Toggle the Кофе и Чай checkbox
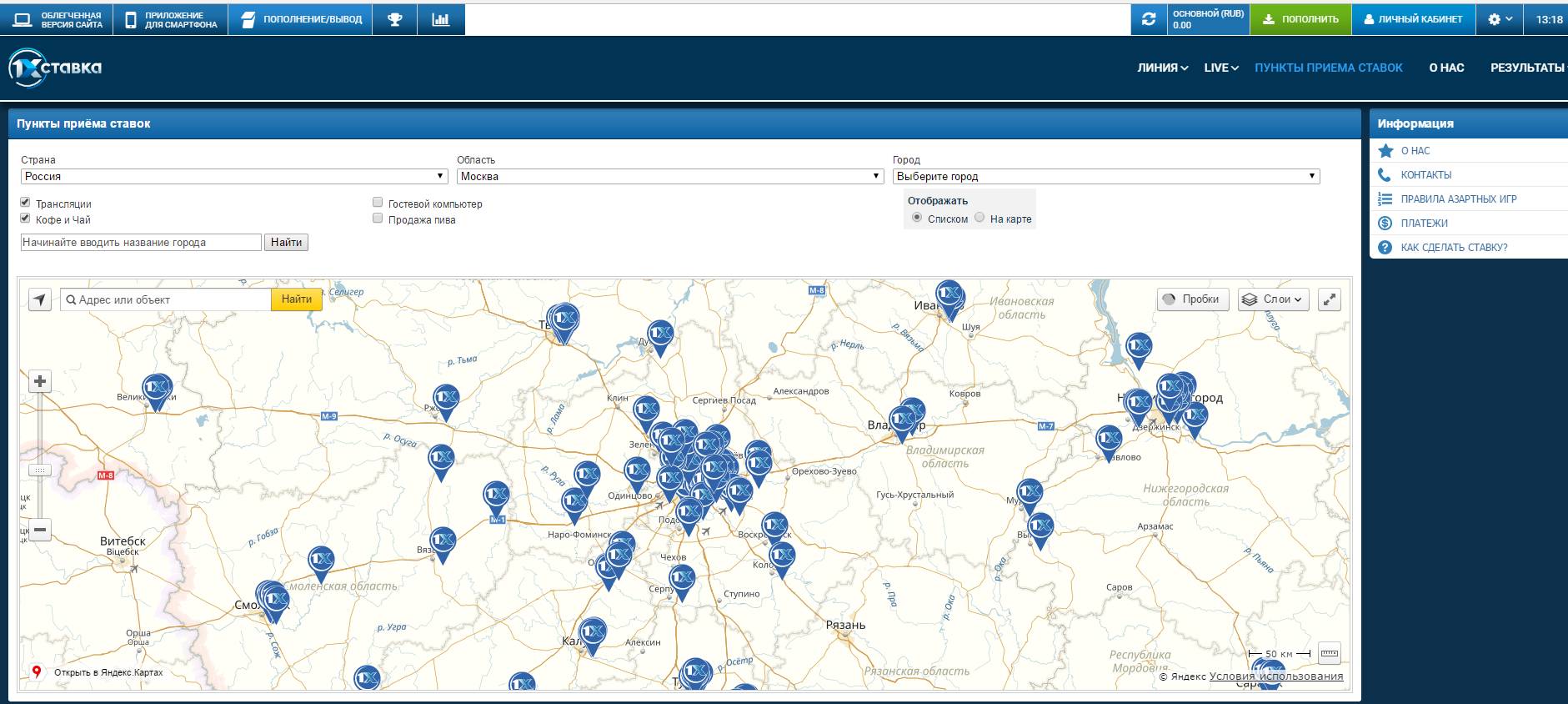The image size is (1568, 704). click(25, 219)
